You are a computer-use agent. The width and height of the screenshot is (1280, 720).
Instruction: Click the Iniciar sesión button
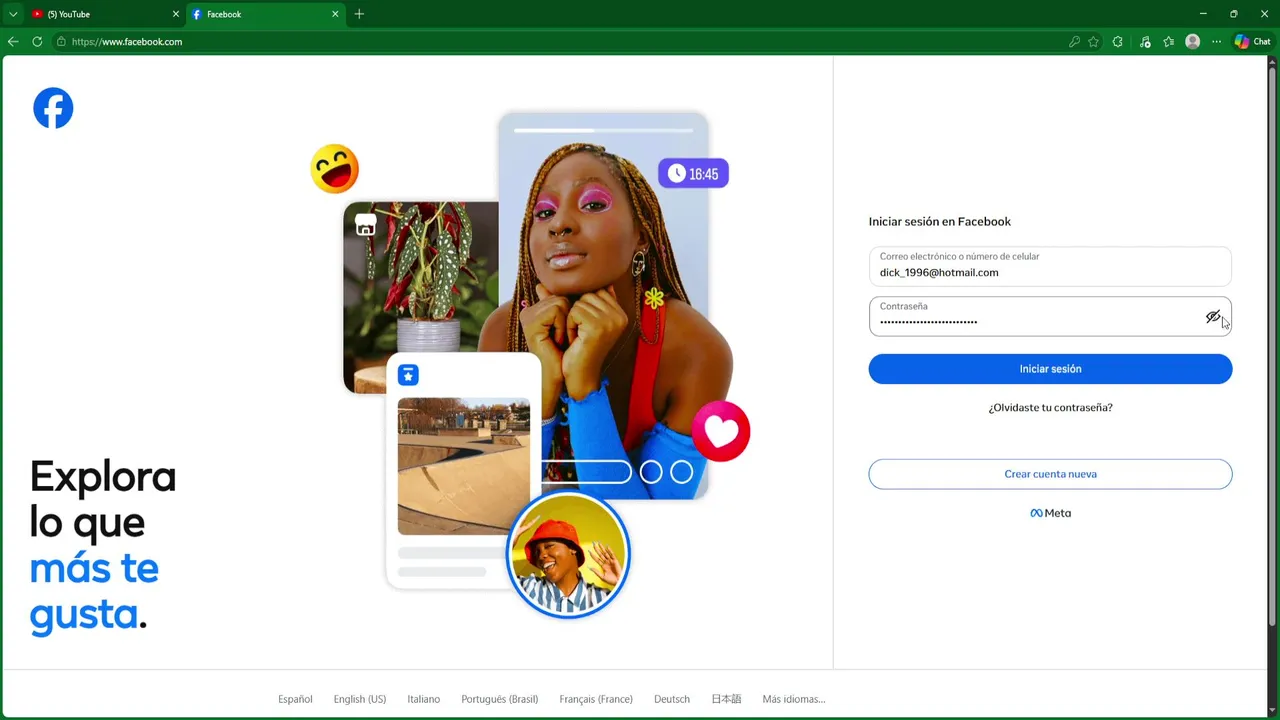(1050, 369)
